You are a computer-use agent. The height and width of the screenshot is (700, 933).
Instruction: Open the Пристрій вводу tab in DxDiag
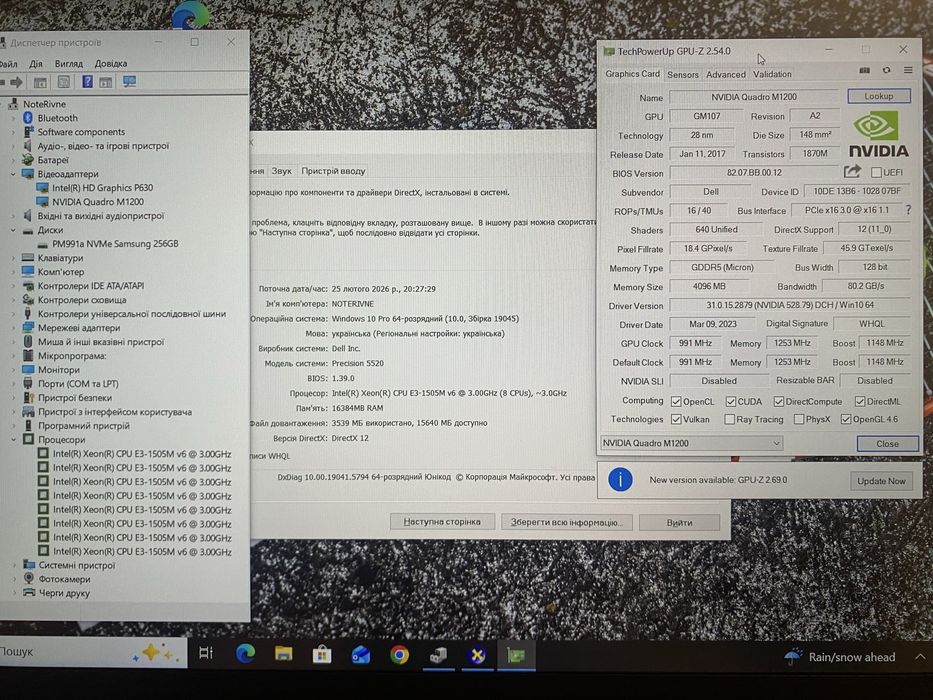tap(333, 171)
